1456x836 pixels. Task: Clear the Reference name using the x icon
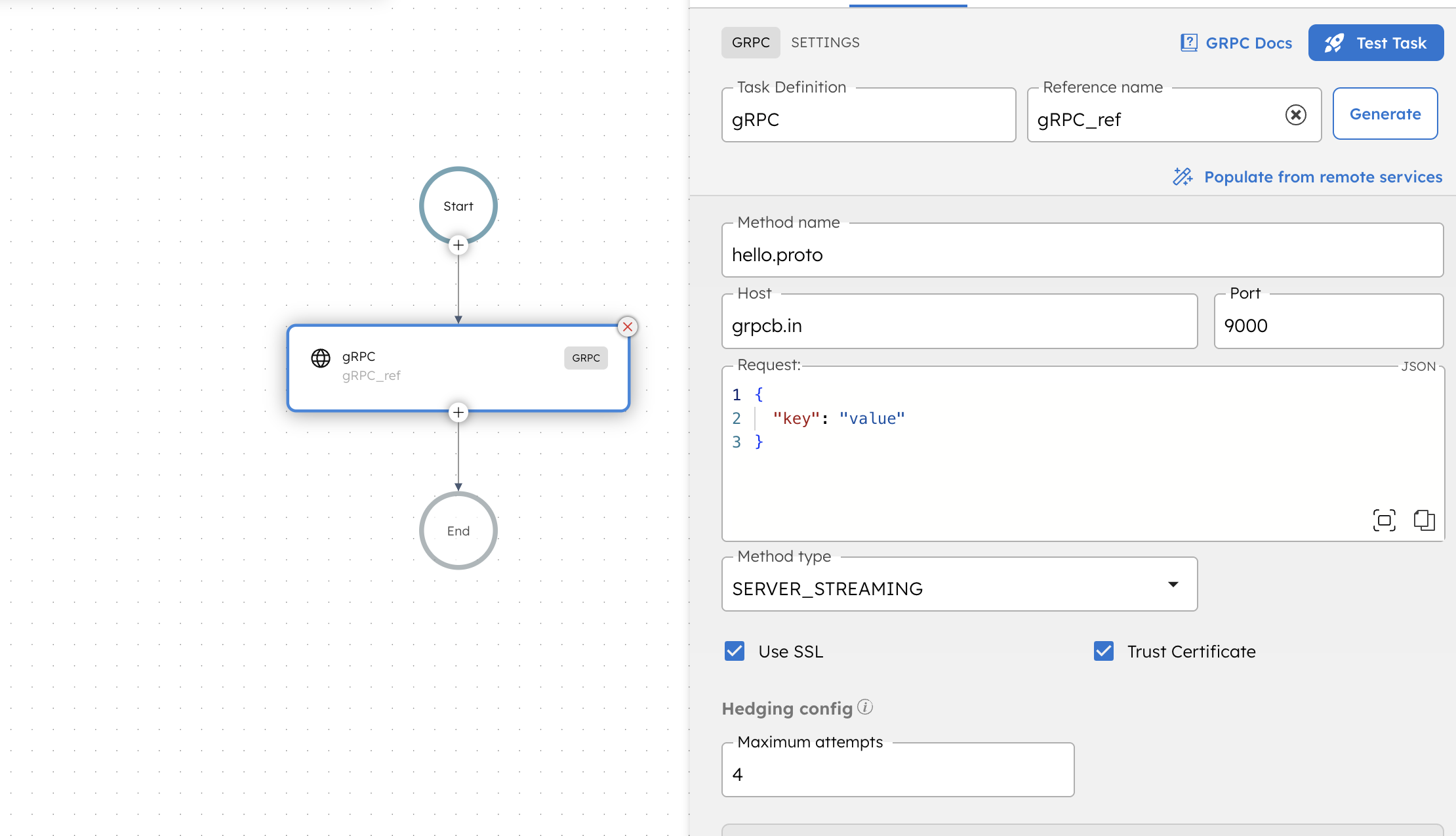click(1296, 115)
